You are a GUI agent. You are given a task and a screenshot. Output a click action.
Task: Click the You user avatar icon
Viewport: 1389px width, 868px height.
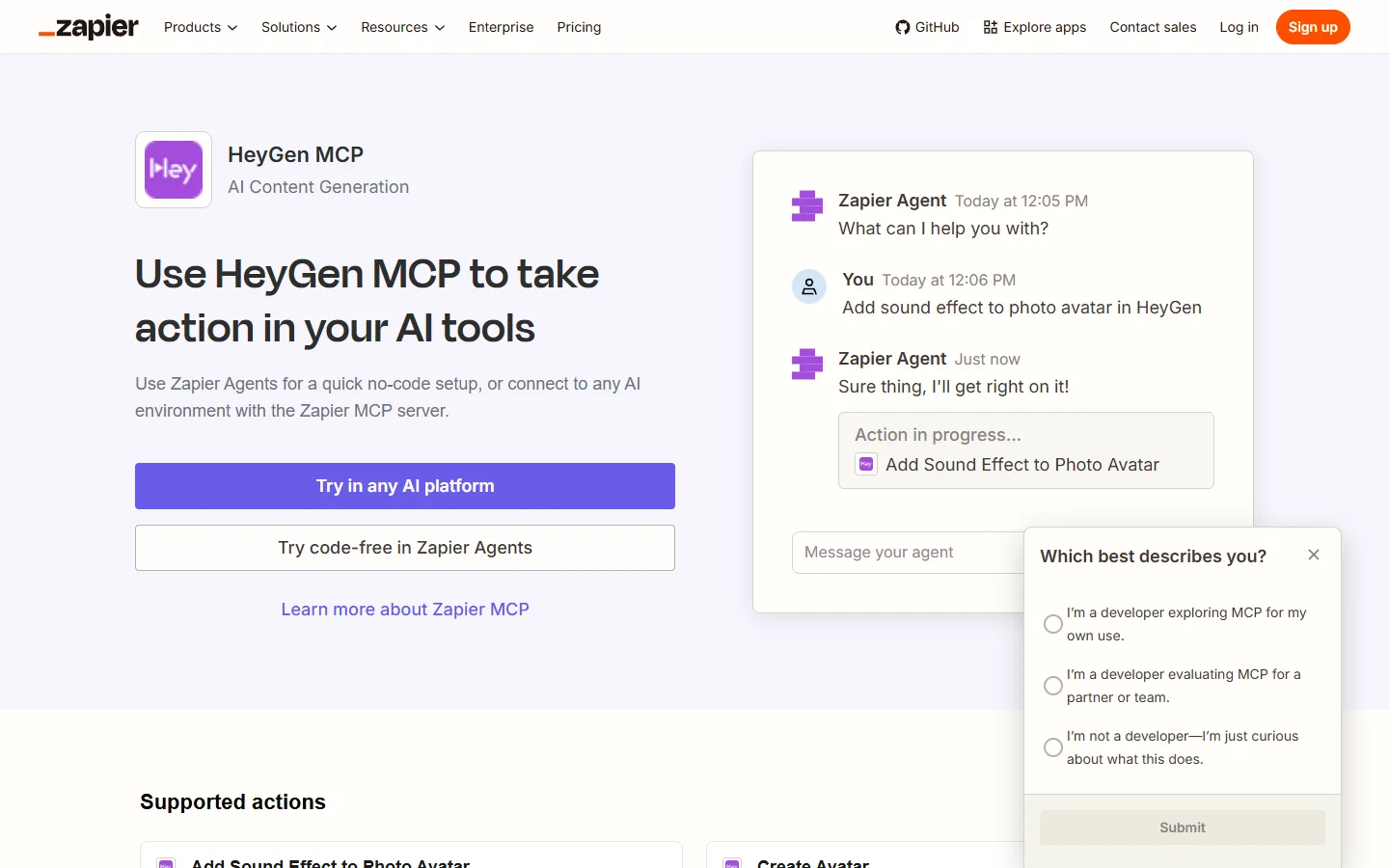pyautogui.click(x=809, y=286)
